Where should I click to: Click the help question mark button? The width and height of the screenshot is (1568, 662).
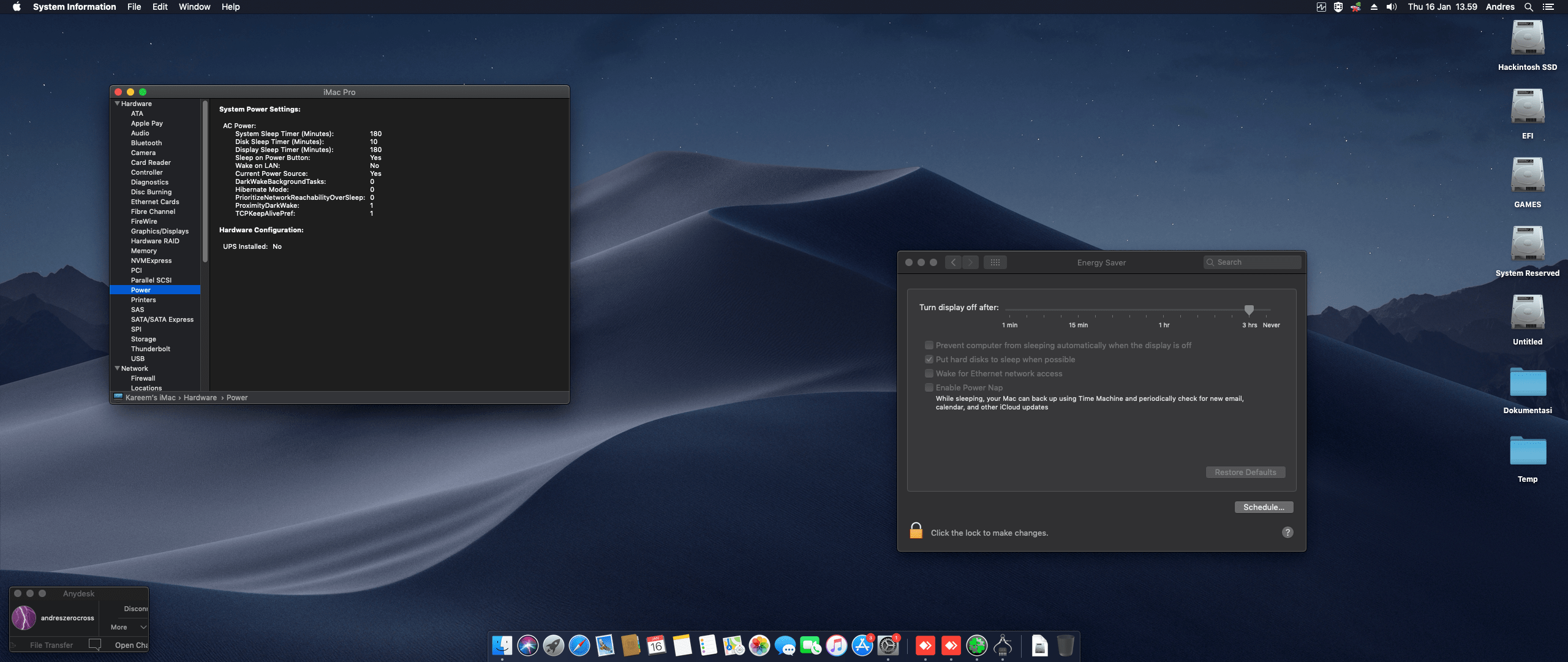pos(1287,532)
